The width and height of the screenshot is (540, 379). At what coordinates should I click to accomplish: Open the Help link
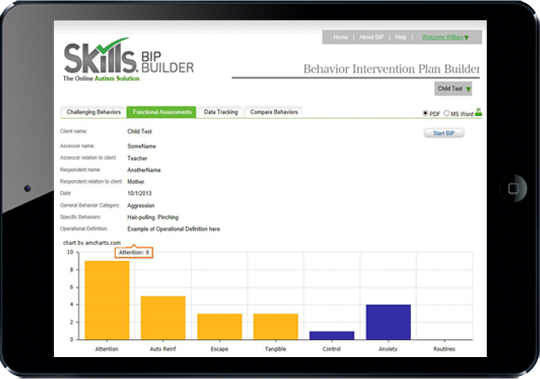coord(401,37)
